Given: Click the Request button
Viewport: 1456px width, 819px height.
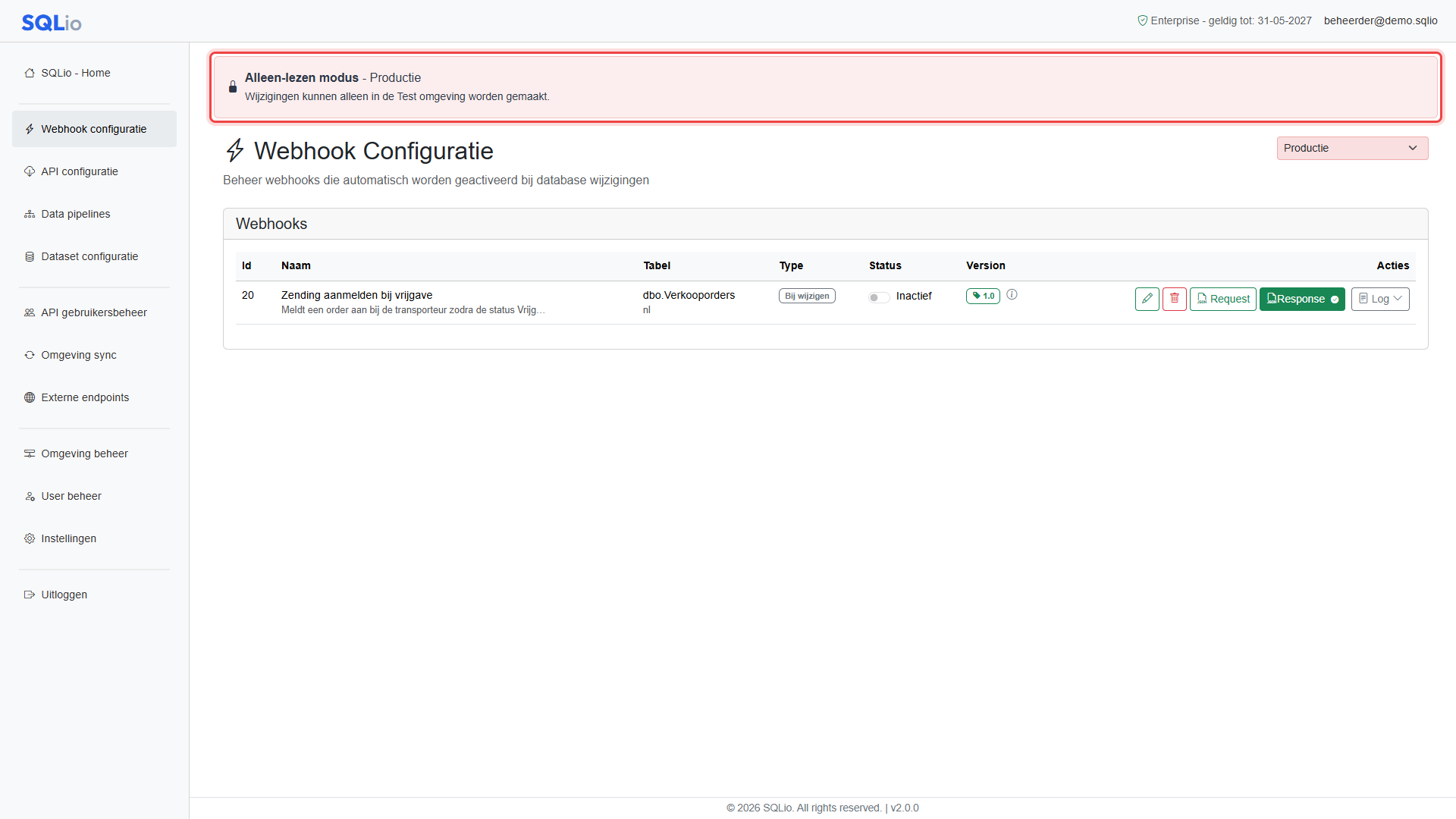Looking at the screenshot, I should point(1222,299).
